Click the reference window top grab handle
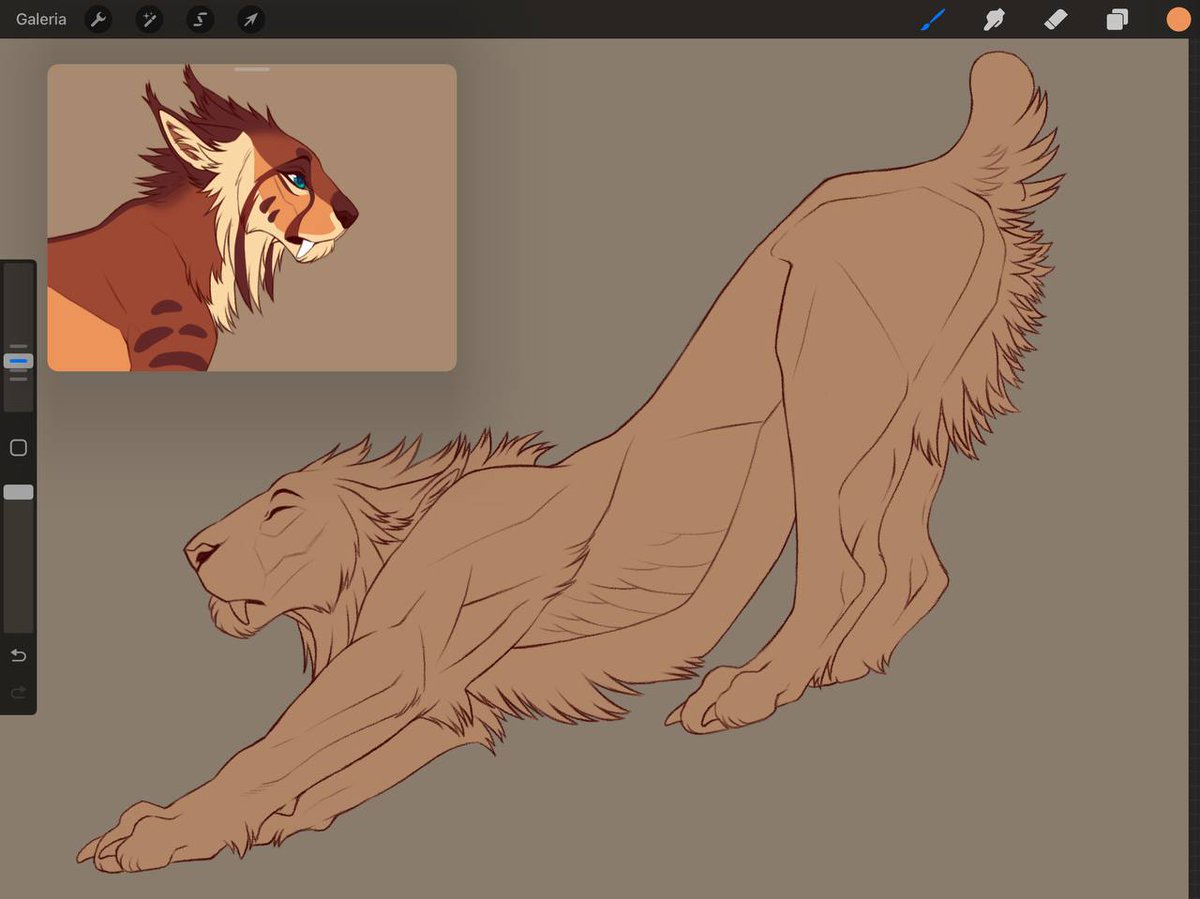1200x899 pixels. tap(252, 69)
